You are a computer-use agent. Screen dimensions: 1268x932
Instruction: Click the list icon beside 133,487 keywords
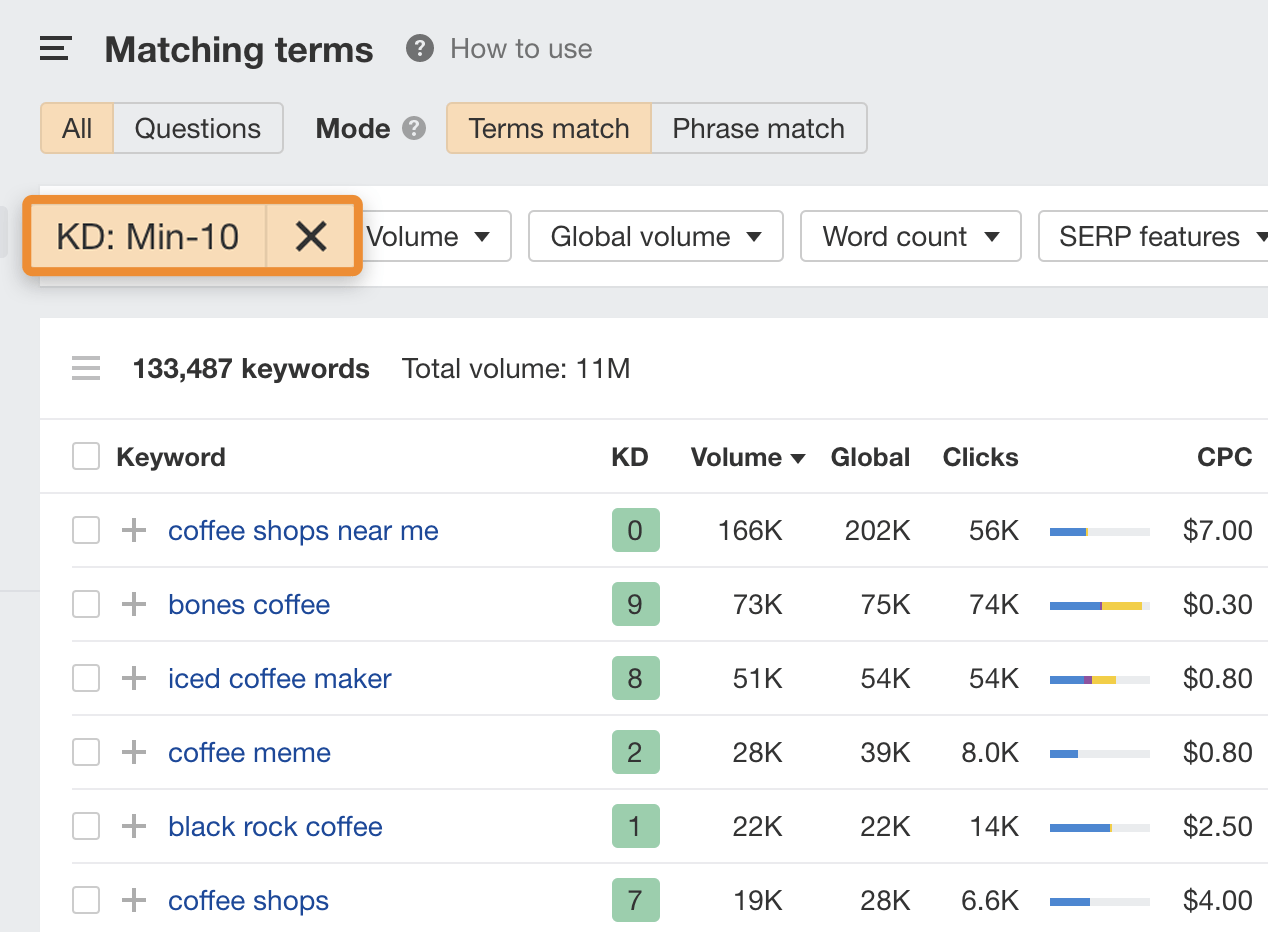coord(86,369)
